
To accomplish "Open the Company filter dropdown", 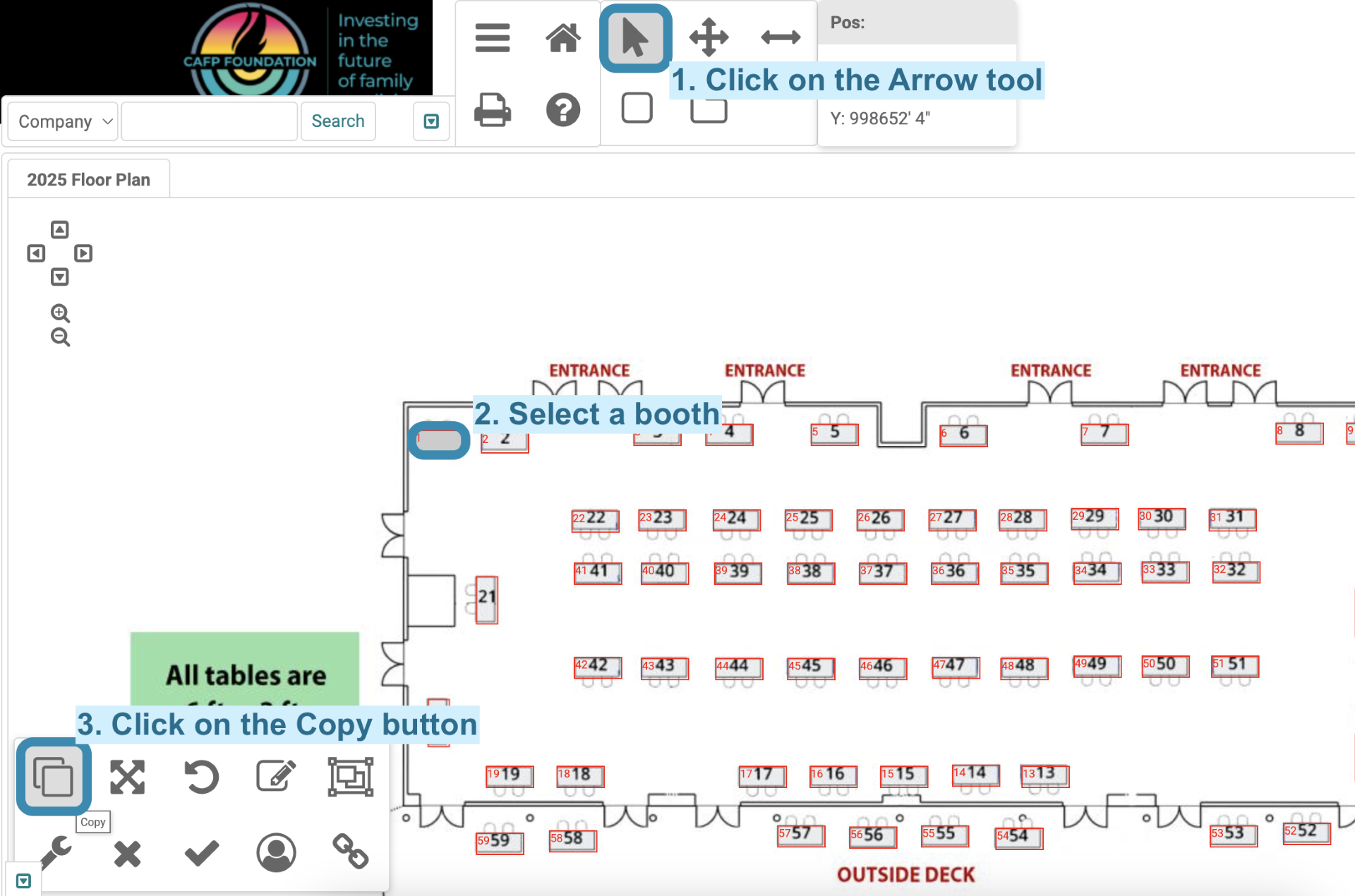I will click(62, 121).
